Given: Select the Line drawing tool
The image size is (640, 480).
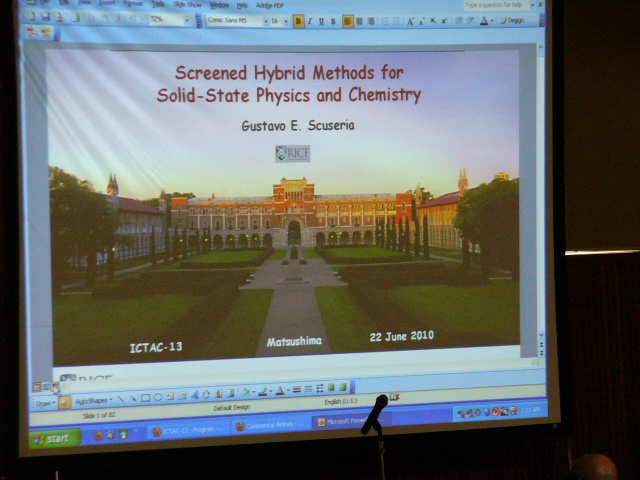Looking at the screenshot, I should 121,399.
